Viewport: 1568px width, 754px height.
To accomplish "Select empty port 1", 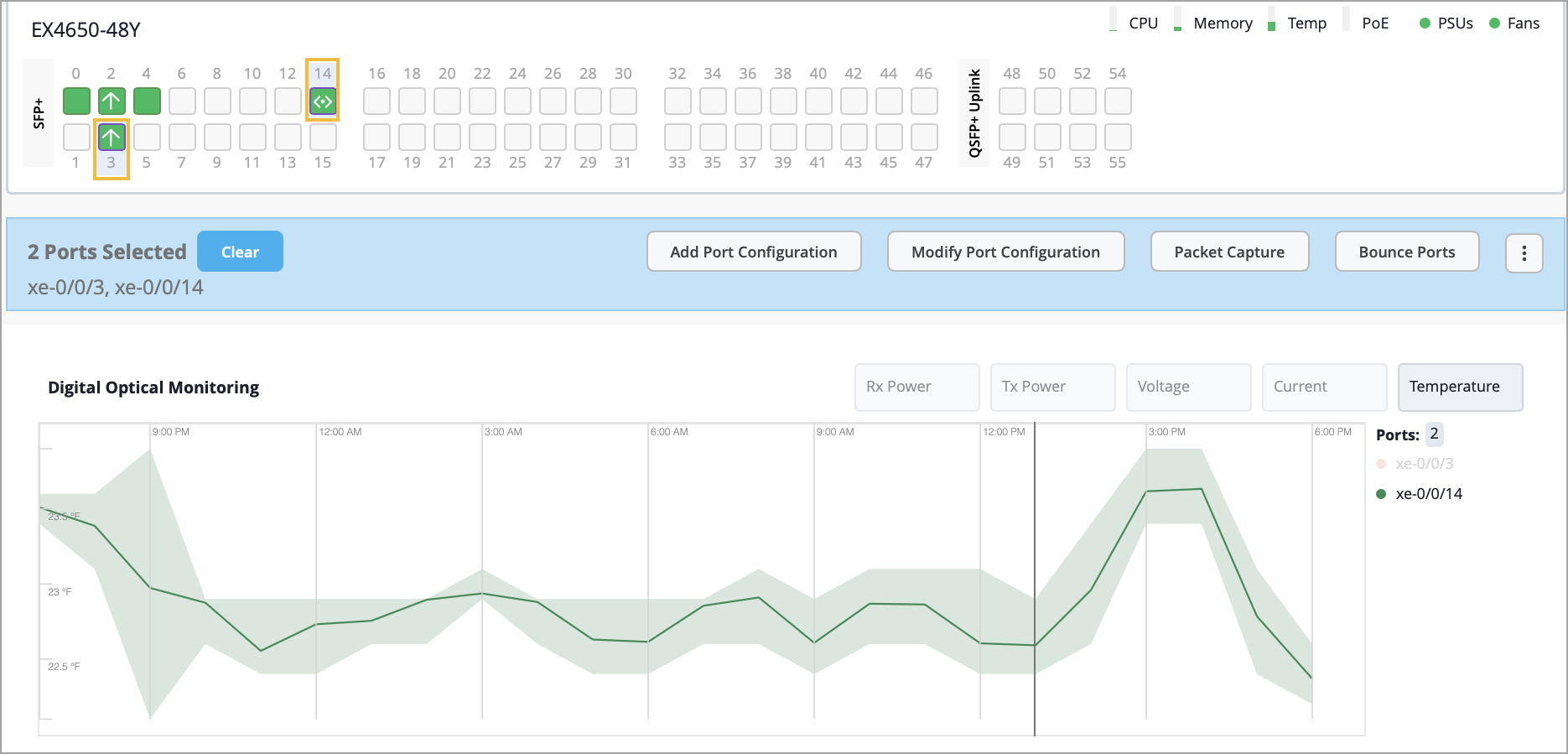I will point(76,137).
